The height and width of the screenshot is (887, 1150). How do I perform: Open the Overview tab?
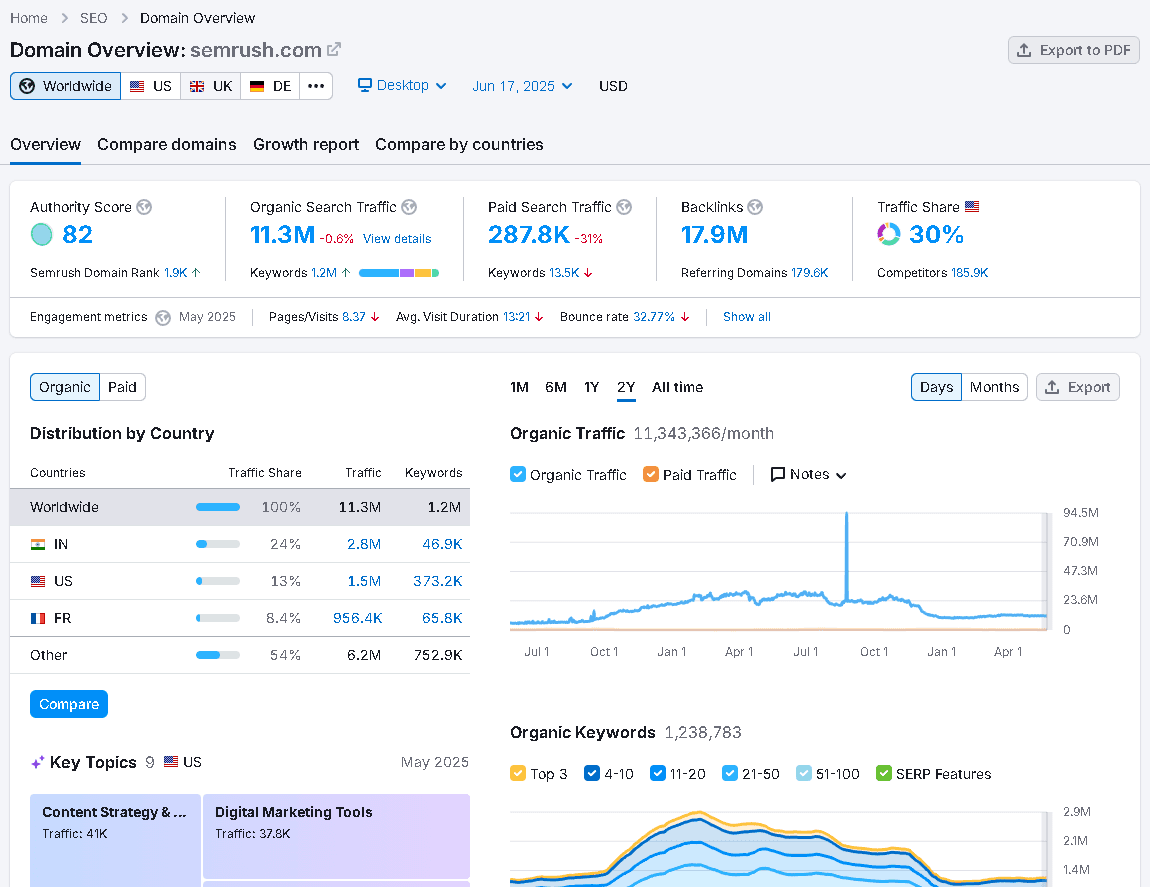[x=45, y=145]
